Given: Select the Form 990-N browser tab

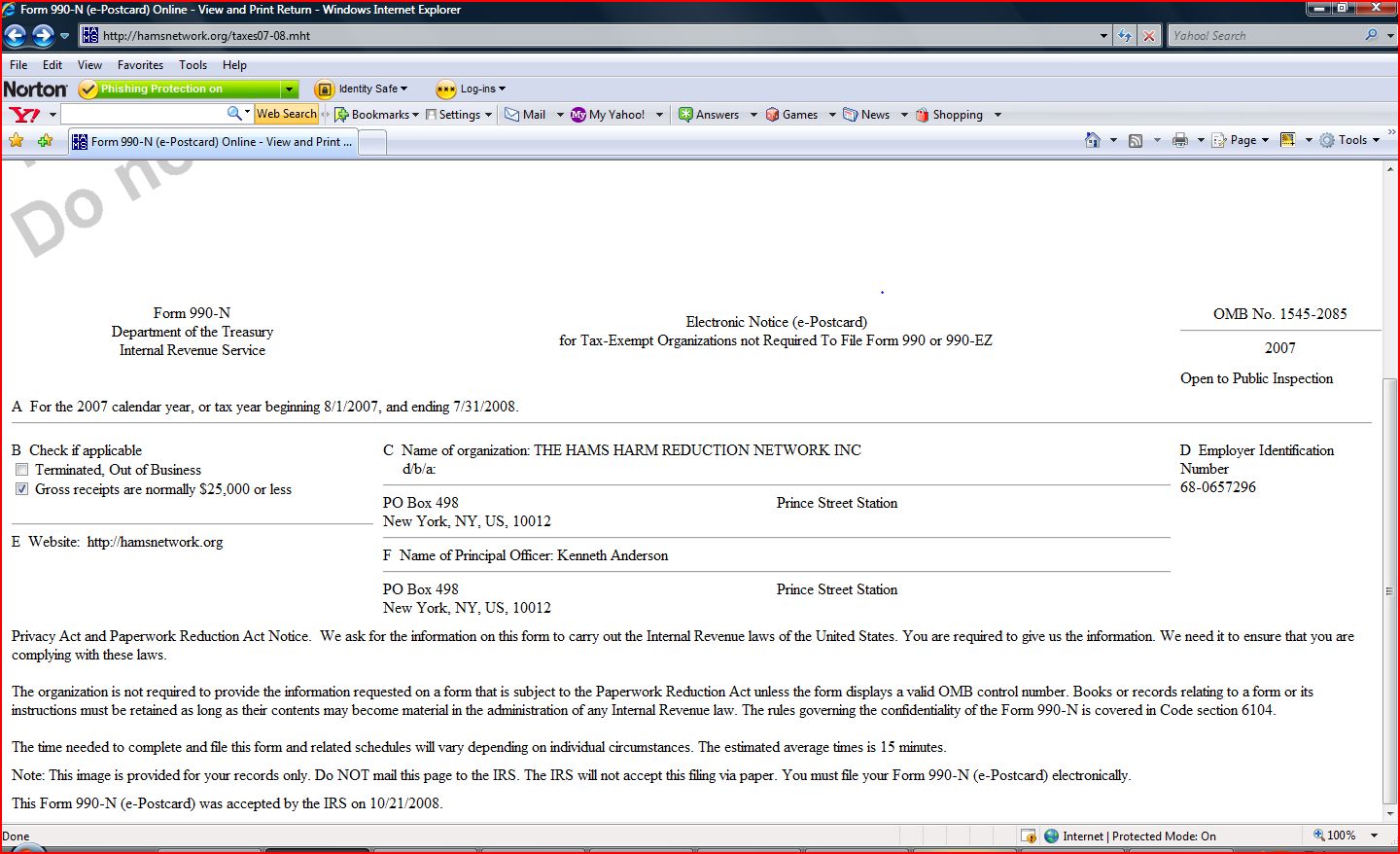Looking at the screenshot, I should coord(214,142).
